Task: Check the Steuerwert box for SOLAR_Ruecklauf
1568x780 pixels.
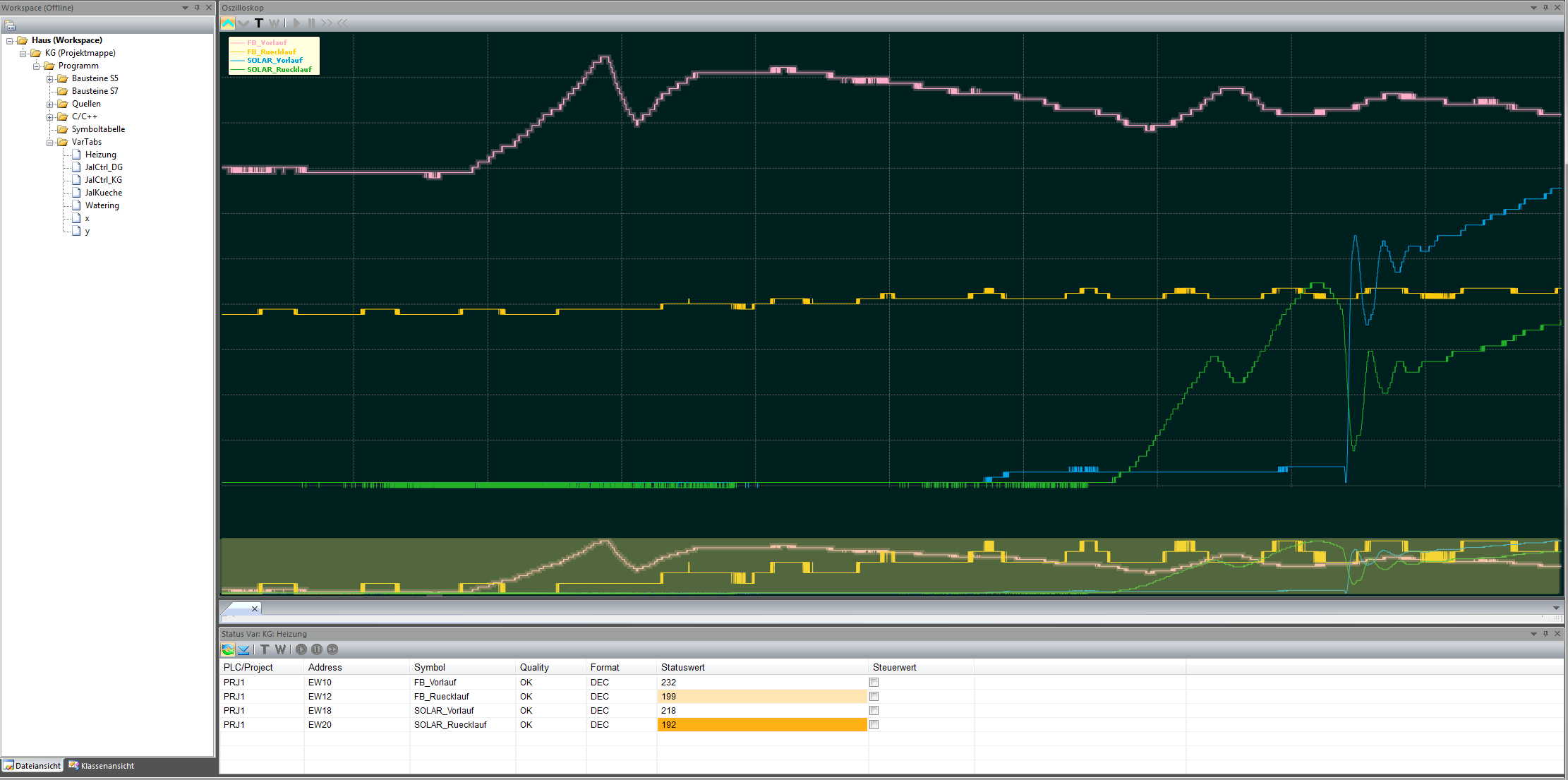Action: (x=874, y=725)
